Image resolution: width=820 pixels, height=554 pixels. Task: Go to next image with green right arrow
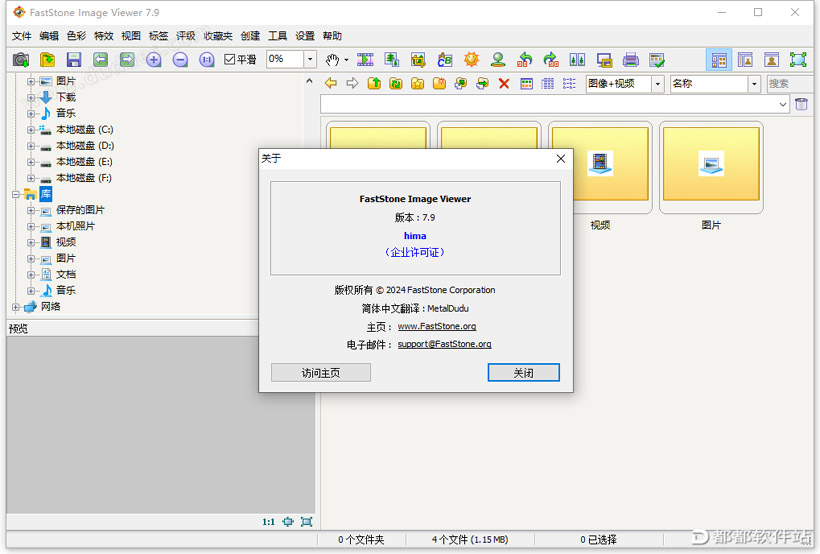tap(127, 60)
